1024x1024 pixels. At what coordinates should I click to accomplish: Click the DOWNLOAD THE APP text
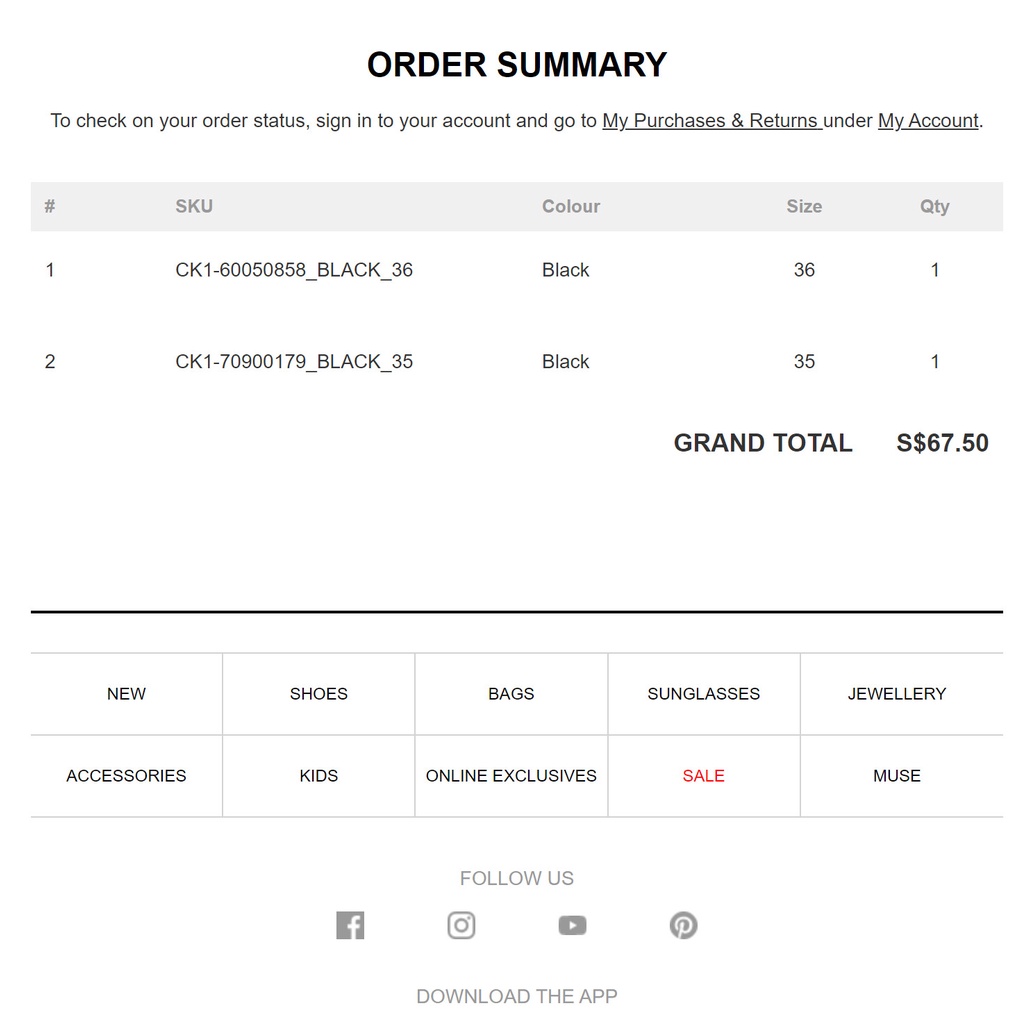click(517, 996)
